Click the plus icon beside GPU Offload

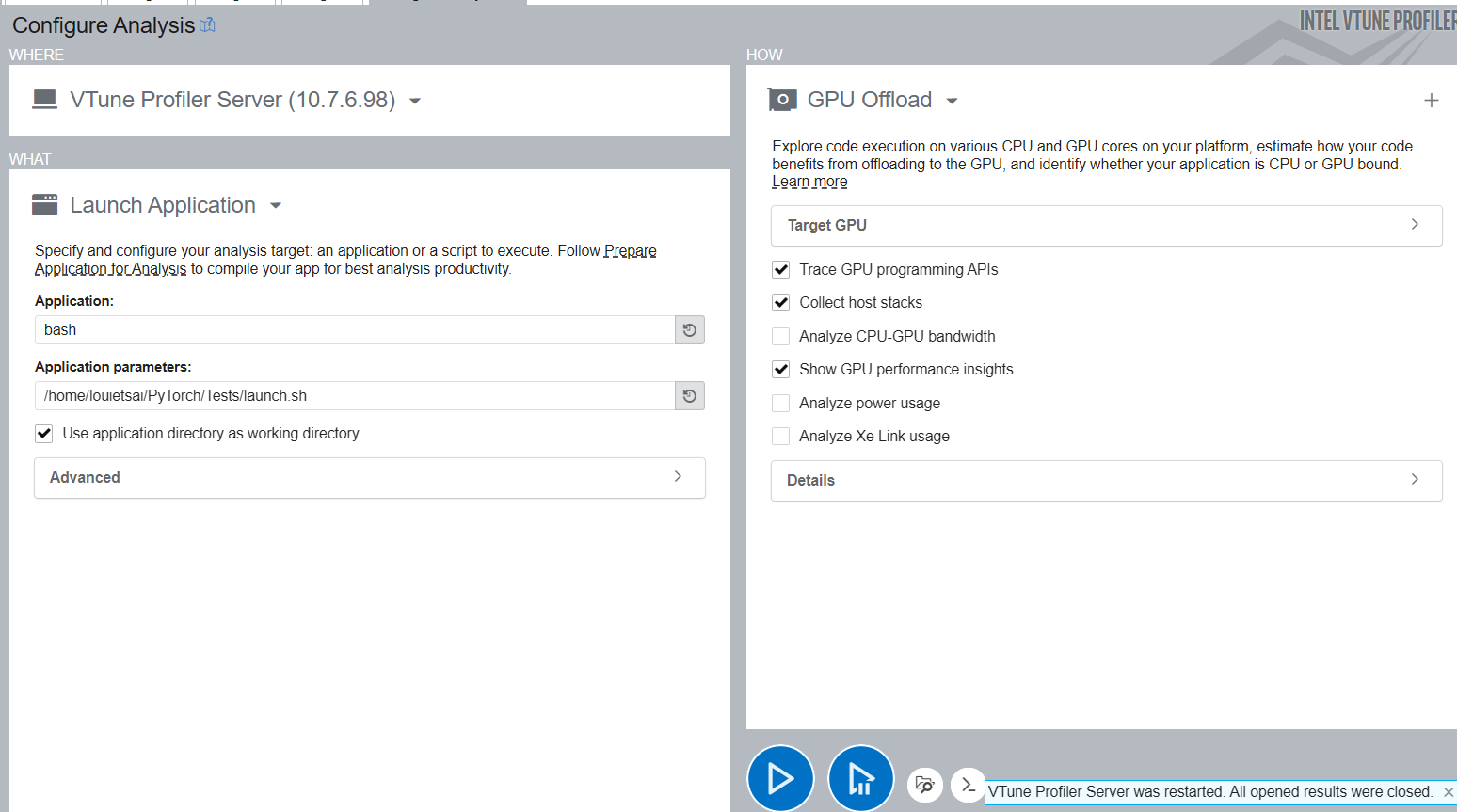point(1431,101)
